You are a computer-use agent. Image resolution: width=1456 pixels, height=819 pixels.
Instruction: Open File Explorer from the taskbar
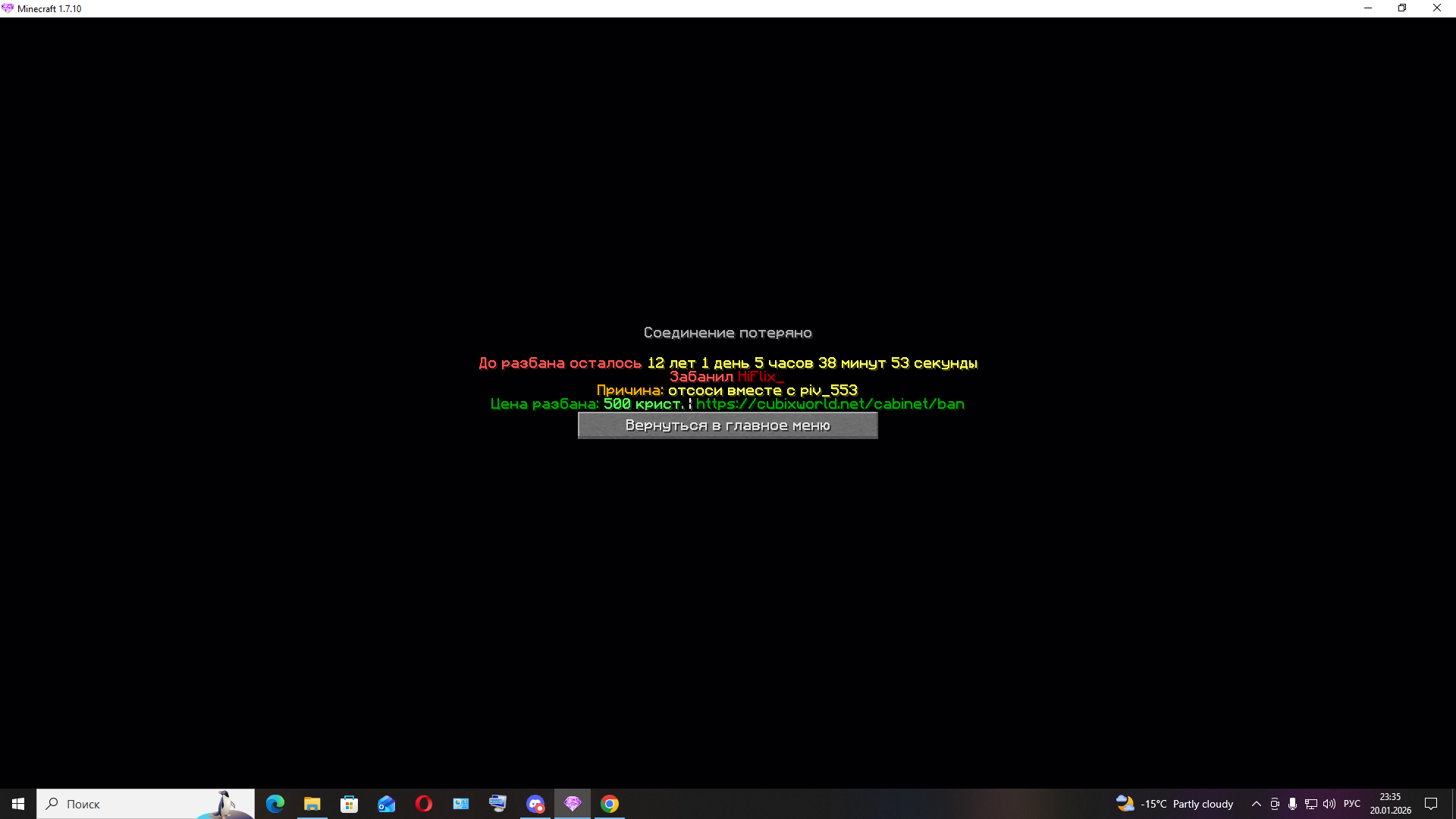(312, 804)
